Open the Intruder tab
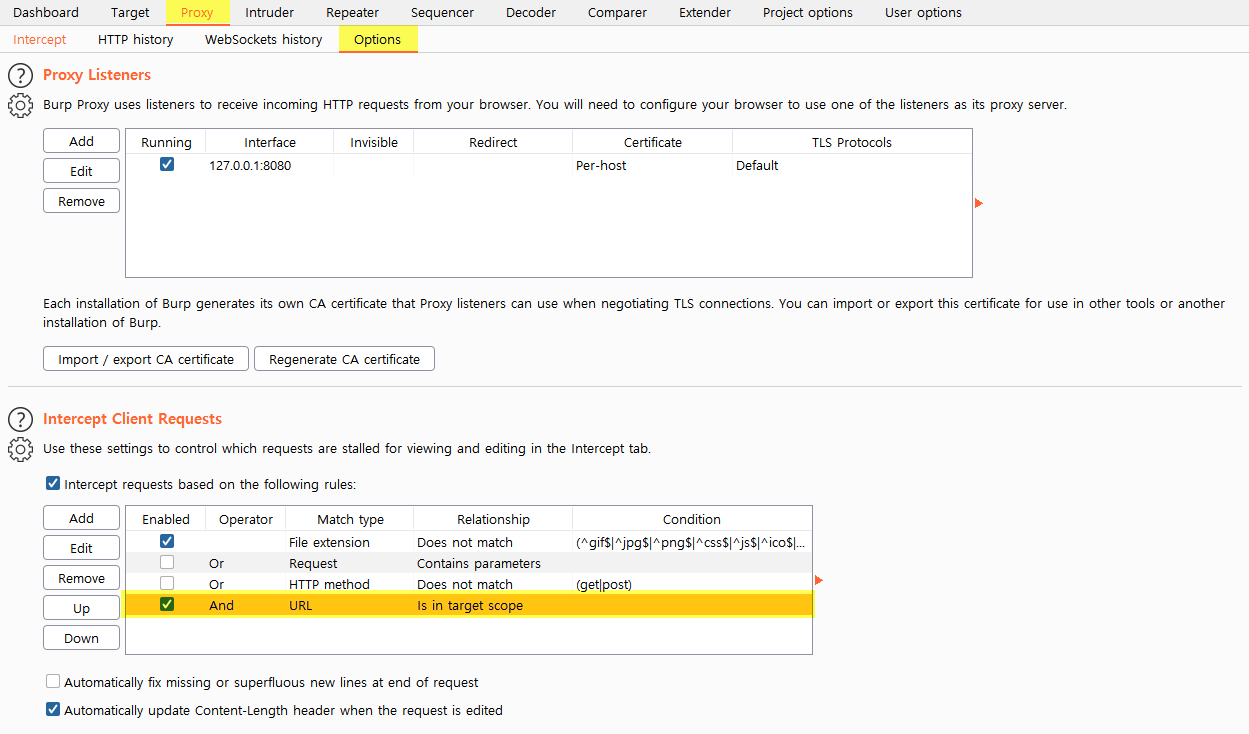1249x734 pixels. tap(270, 13)
